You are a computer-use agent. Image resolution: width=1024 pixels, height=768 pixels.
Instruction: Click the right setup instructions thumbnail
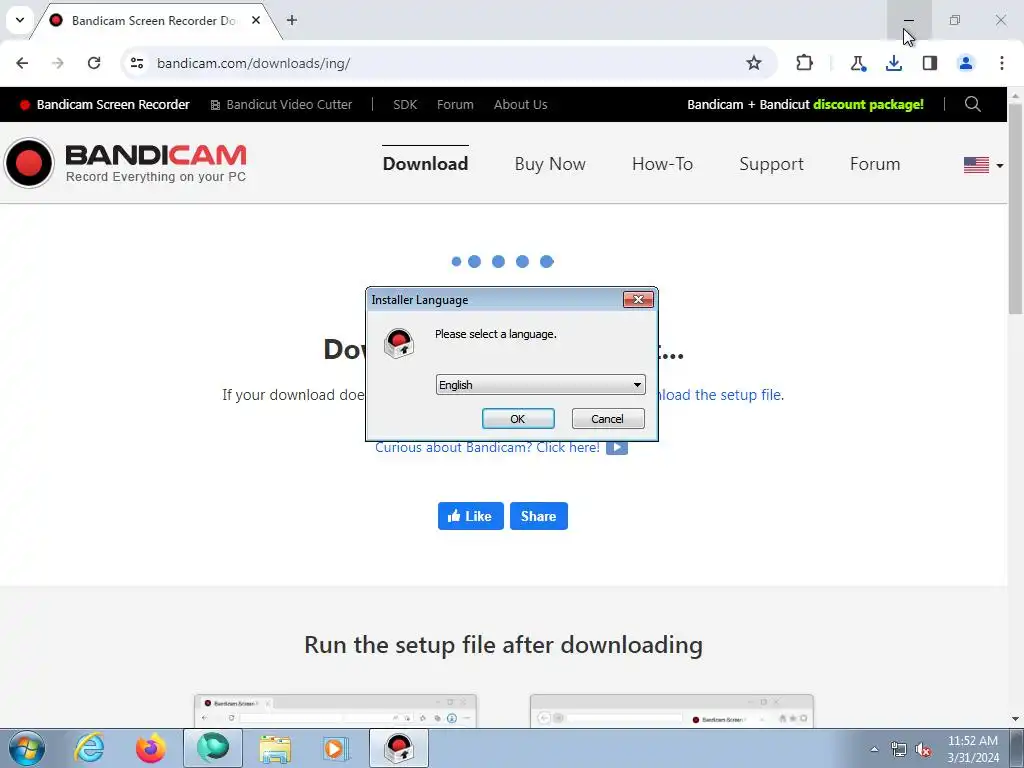point(671,711)
